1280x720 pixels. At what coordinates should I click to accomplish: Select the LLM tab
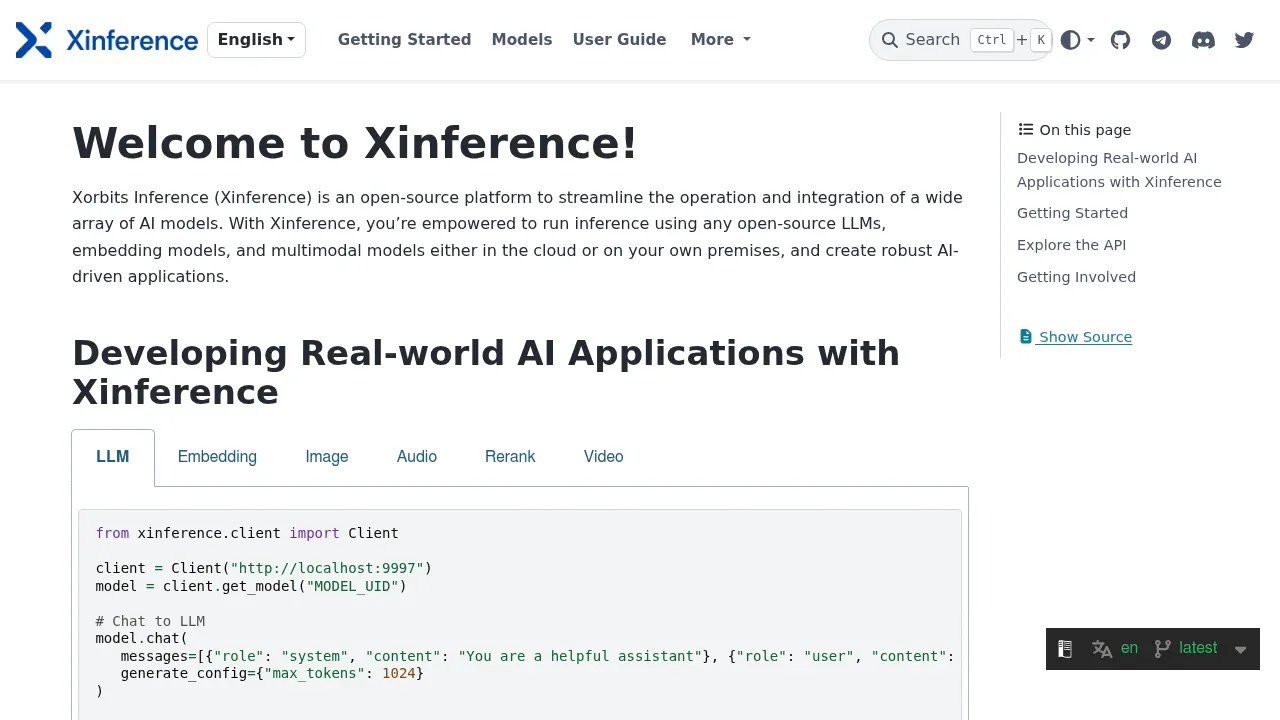pyautogui.click(x=113, y=457)
